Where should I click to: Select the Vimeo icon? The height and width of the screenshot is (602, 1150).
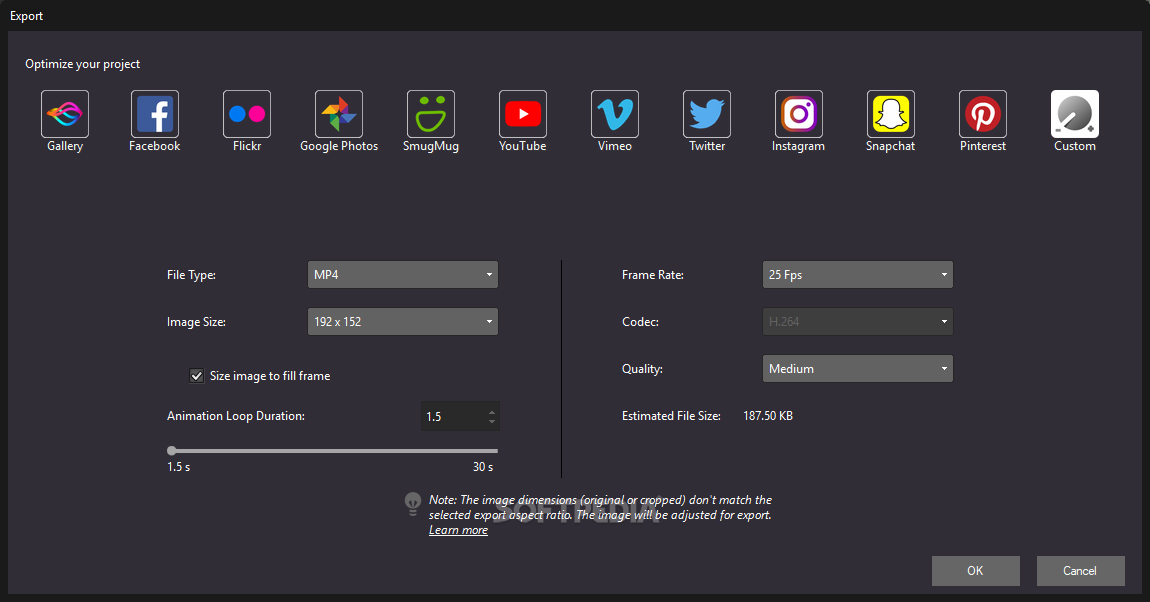pyautogui.click(x=615, y=114)
